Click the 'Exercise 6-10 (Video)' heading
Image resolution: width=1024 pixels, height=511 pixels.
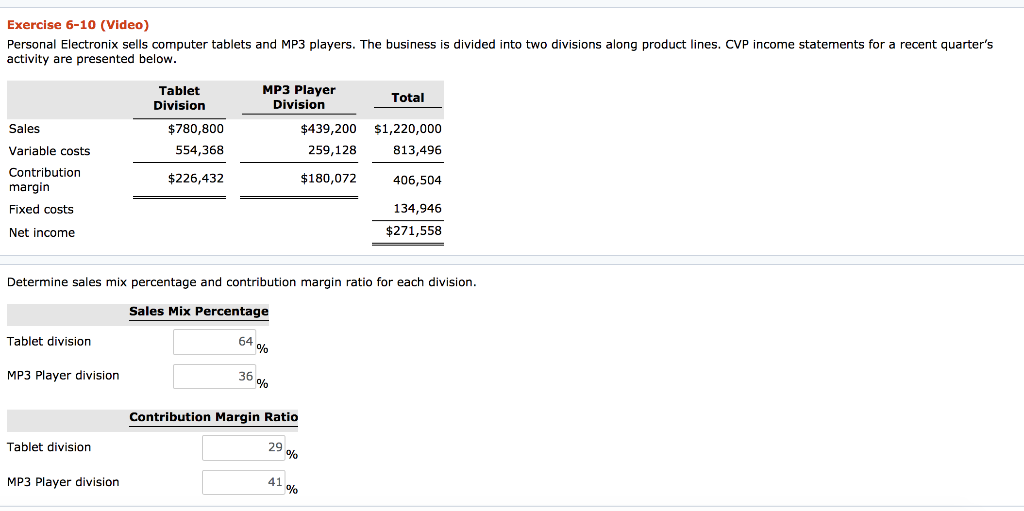click(x=78, y=25)
